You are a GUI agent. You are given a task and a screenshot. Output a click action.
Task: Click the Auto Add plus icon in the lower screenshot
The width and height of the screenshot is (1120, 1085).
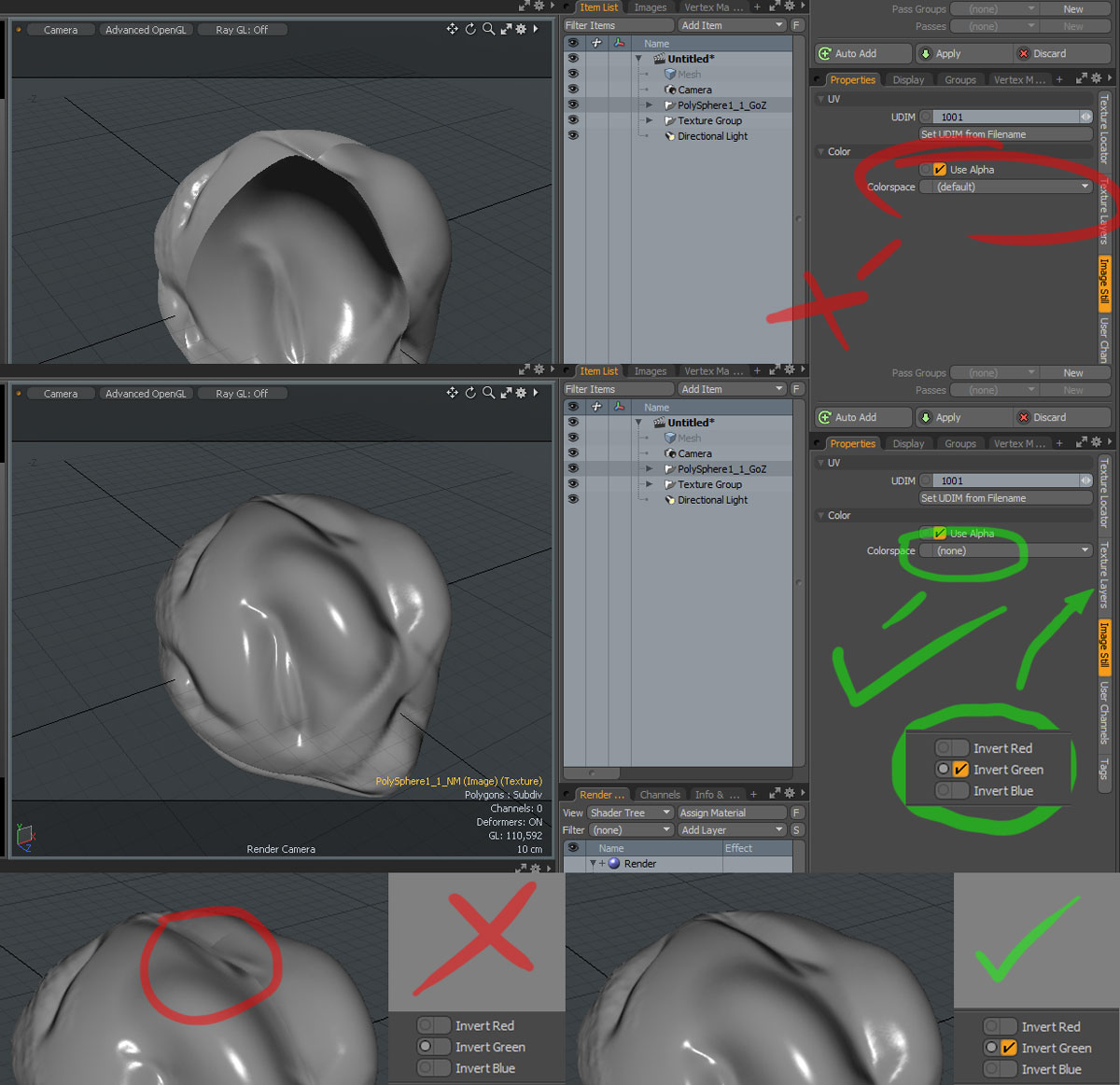click(x=824, y=417)
